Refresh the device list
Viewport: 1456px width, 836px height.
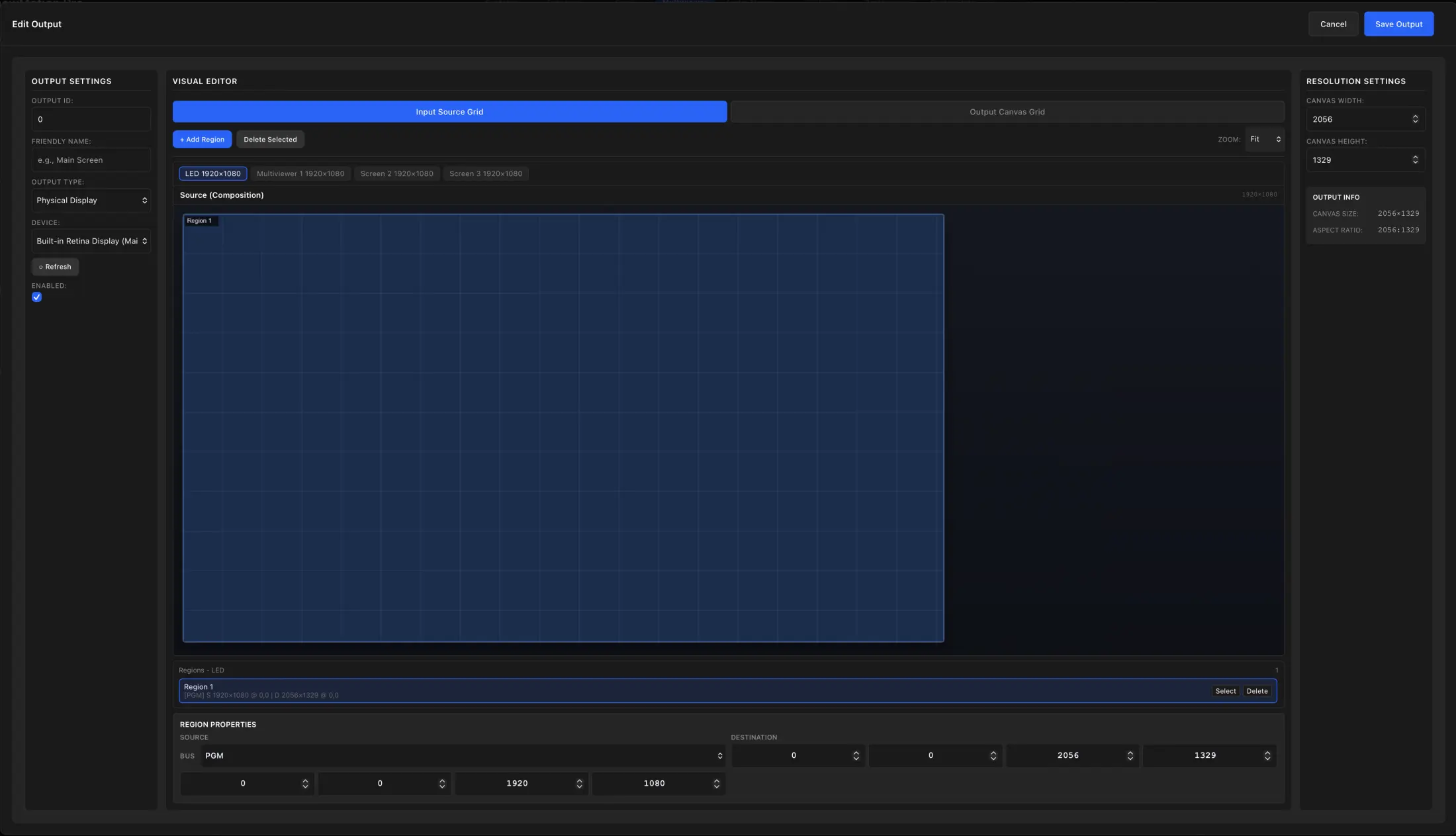click(55, 267)
